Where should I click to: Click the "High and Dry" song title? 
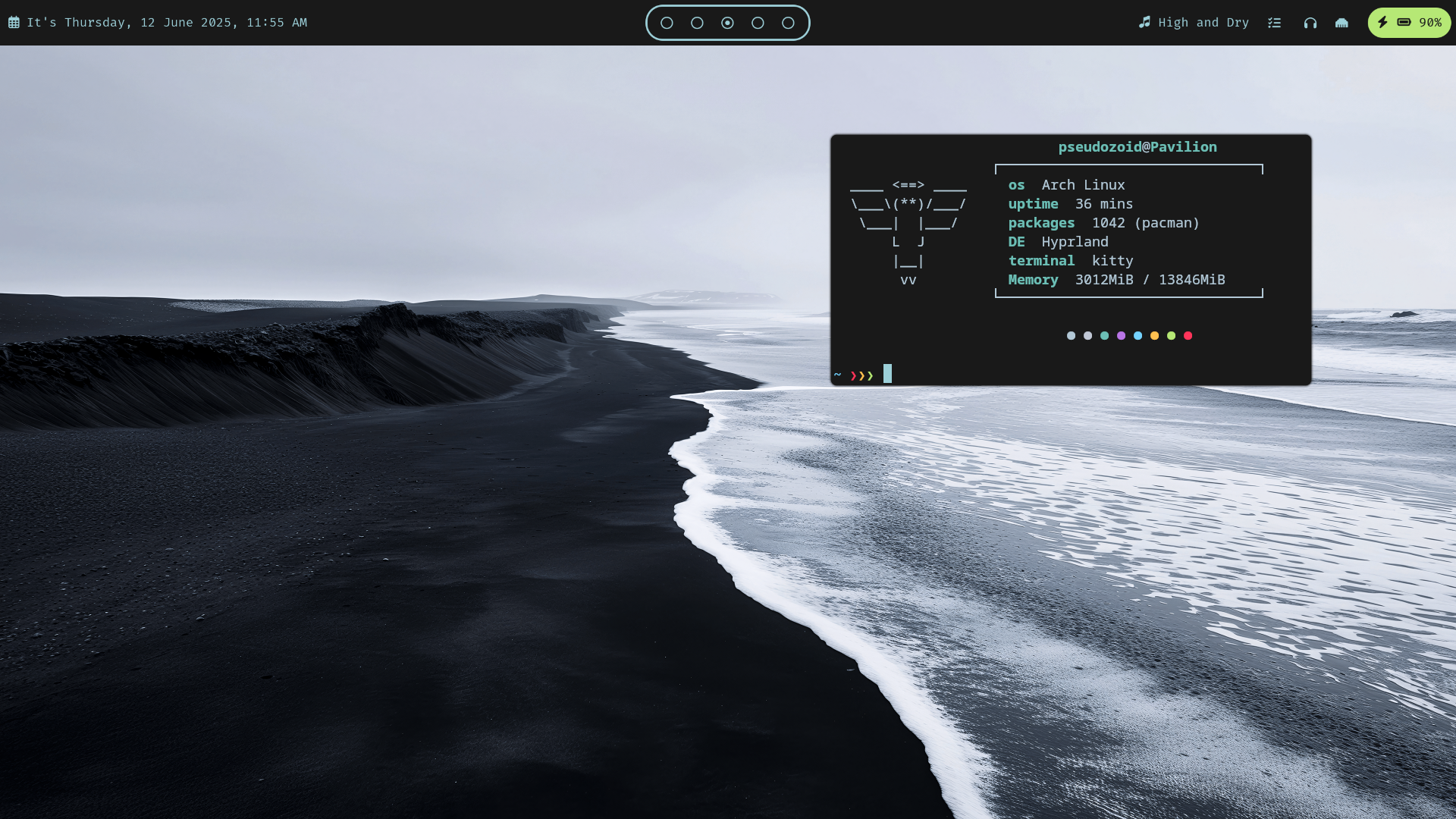(x=1203, y=23)
